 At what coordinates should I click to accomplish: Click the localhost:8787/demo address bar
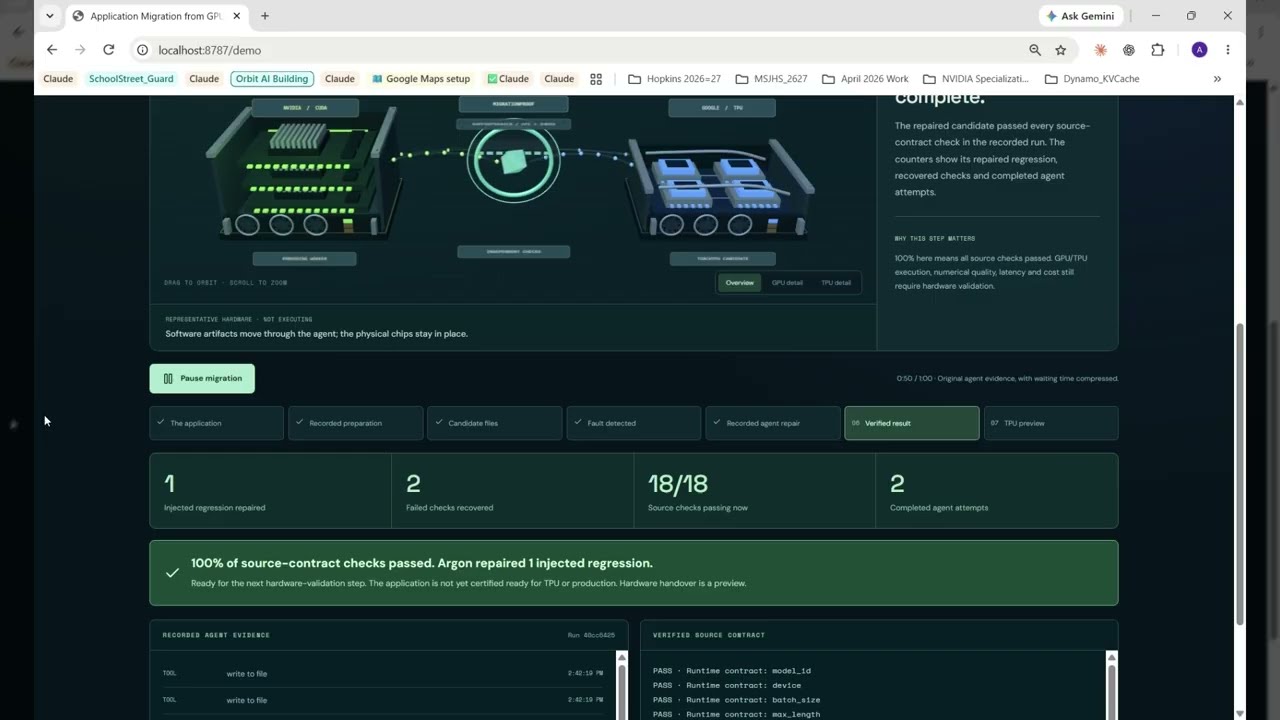[x=580, y=50]
